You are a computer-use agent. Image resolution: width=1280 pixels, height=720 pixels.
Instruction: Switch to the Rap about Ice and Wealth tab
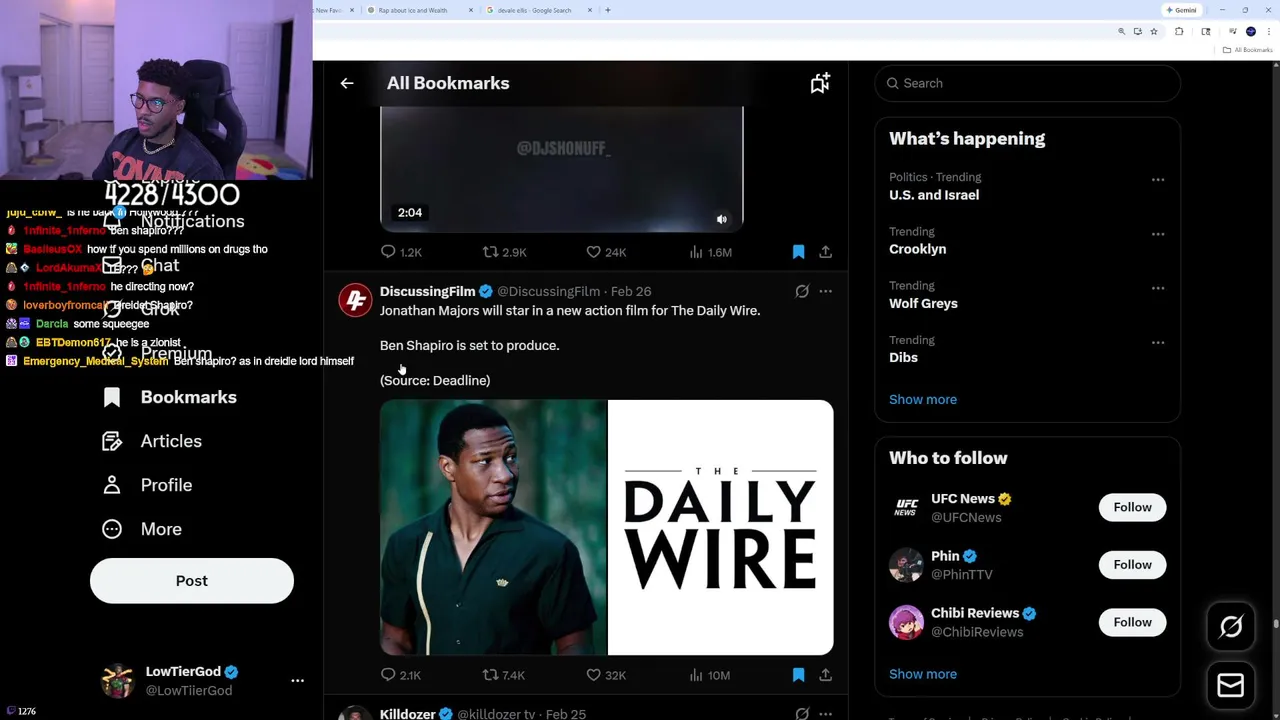pos(413,10)
